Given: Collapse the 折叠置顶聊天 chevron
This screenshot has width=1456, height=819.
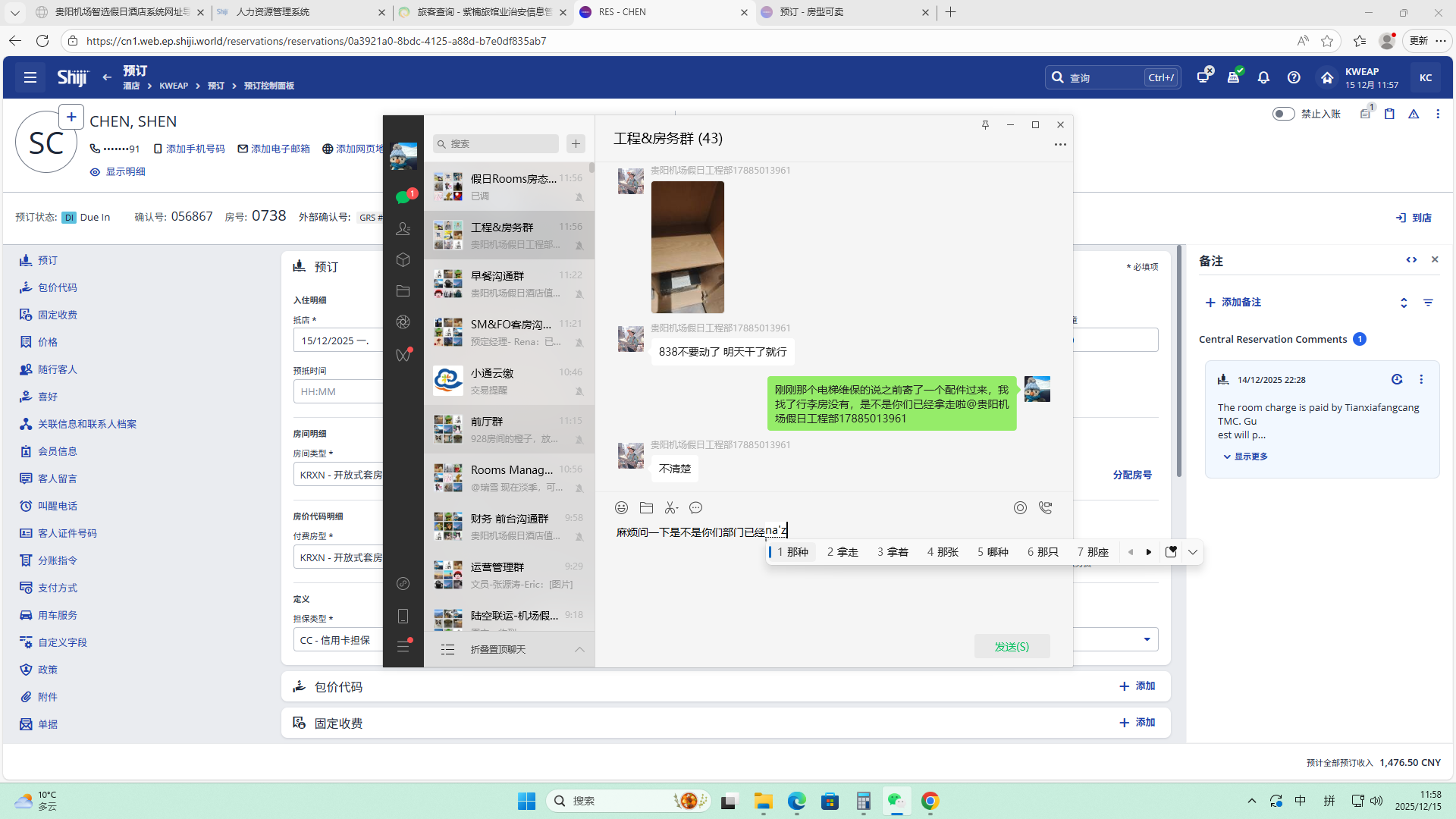Looking at the screenshot, I should tap(579, 649).
